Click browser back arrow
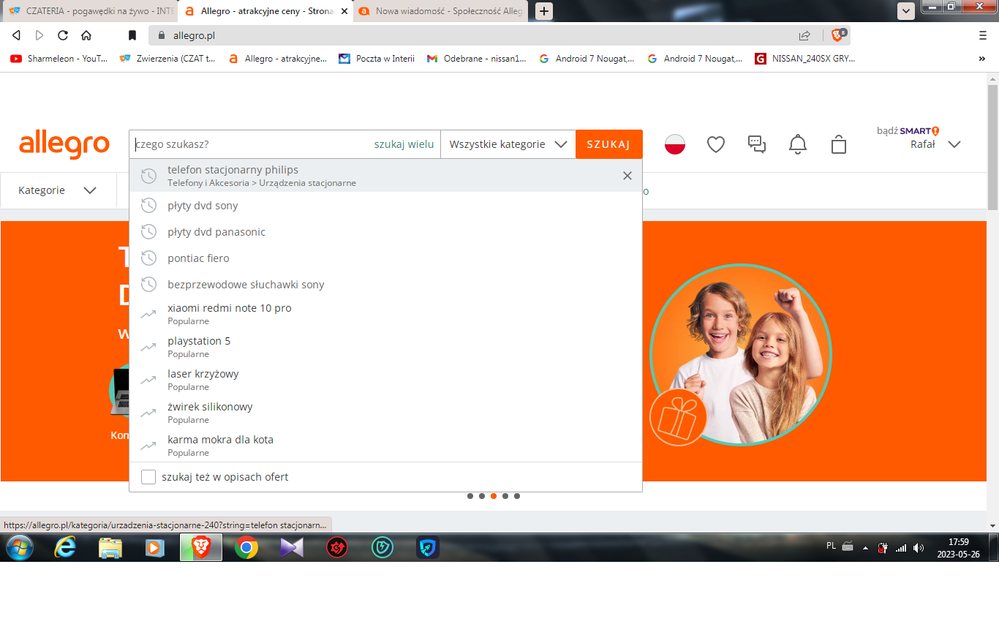999x622 pixels. coord(17,35)
